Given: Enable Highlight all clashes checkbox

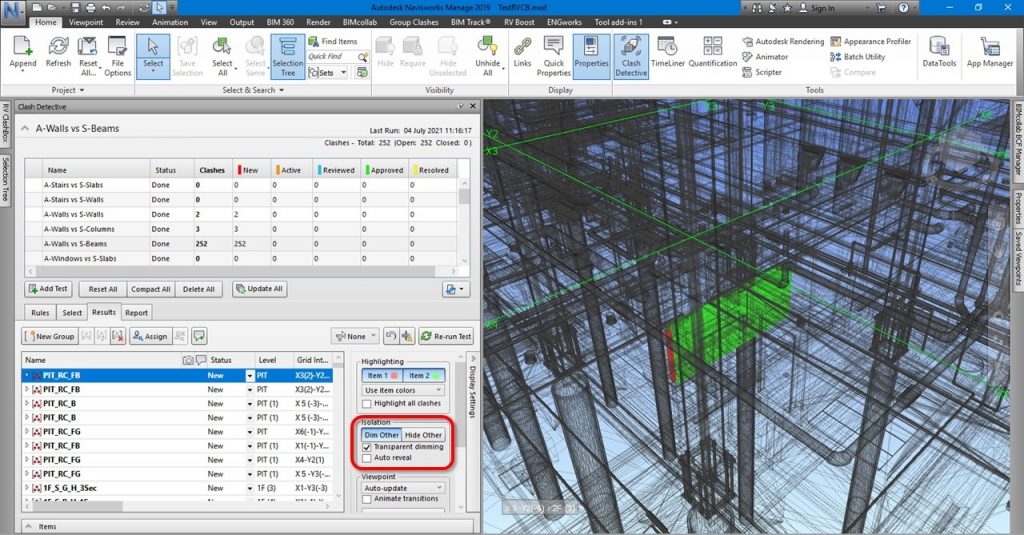Looking at the screenshot, I should click(x=367, y=404).
